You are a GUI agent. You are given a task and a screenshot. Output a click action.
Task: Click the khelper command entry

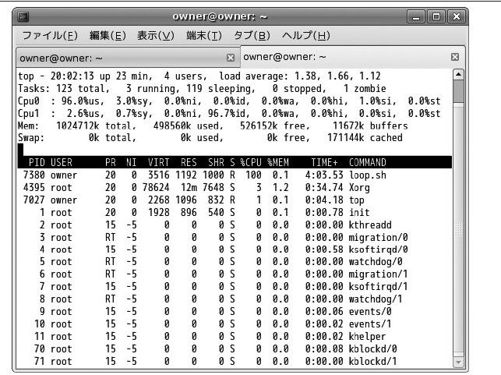click(x=367, y=337)
